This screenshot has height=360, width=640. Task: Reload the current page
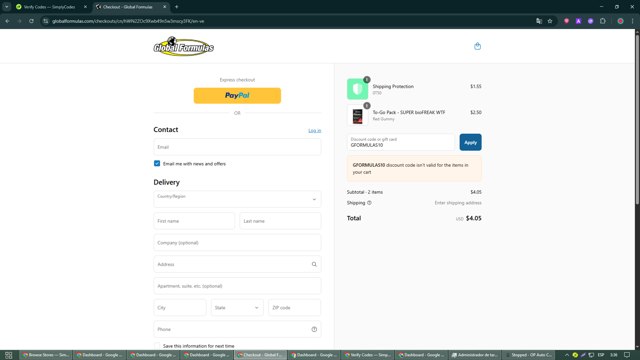point(31,21)
